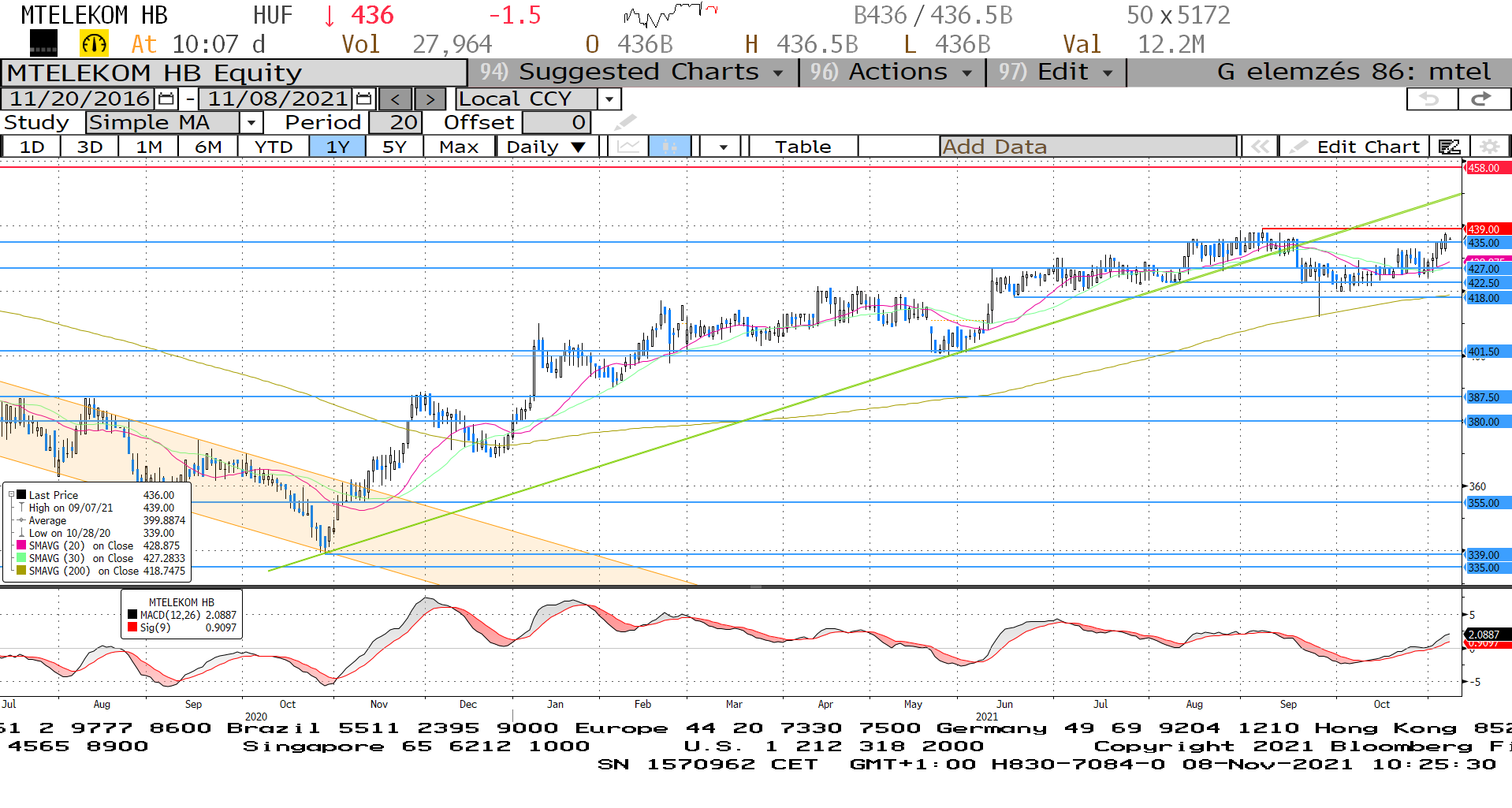Image resolution: width=1512 pixels, height=808 pixels.
Task: Open the annotation notes icon
Action: pos(1449,147)
